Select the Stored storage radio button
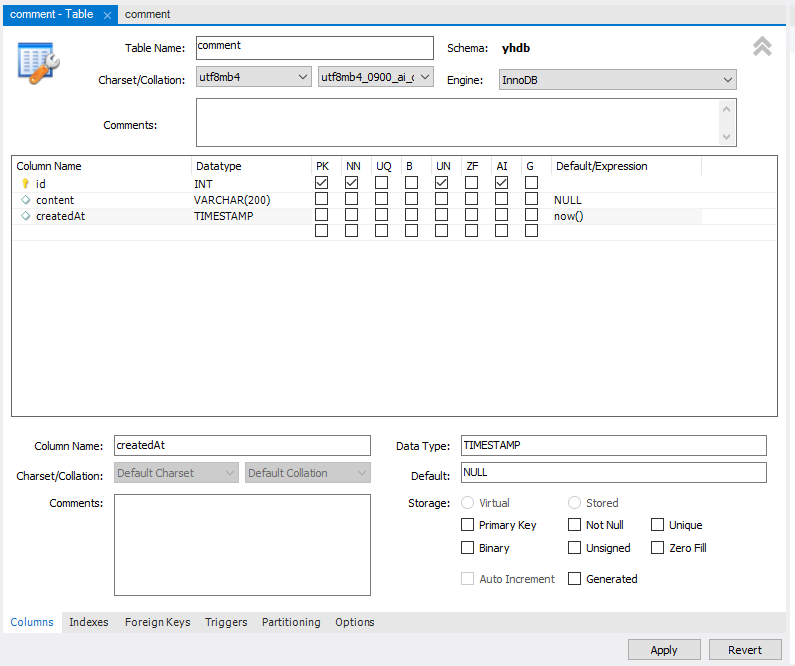 pos(574,502)
